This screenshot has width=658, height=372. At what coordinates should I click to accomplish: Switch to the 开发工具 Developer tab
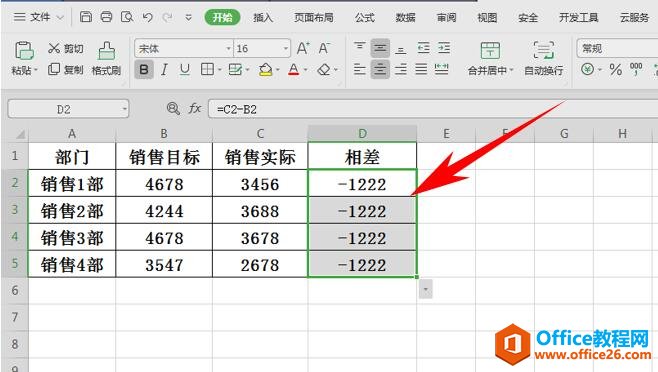(579, 17)
